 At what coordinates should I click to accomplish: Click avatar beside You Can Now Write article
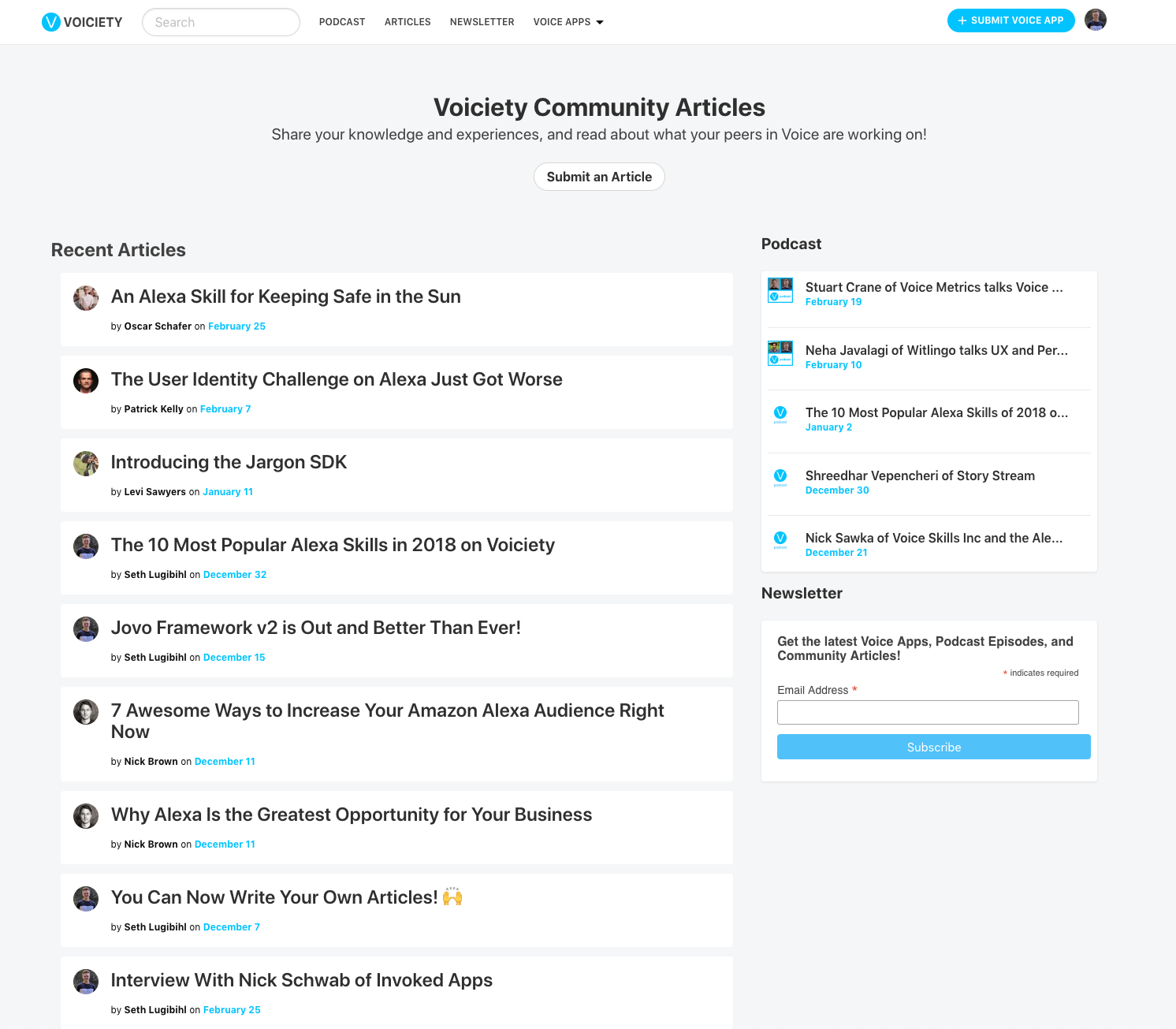pyautogui.click(x=86, y=899)
